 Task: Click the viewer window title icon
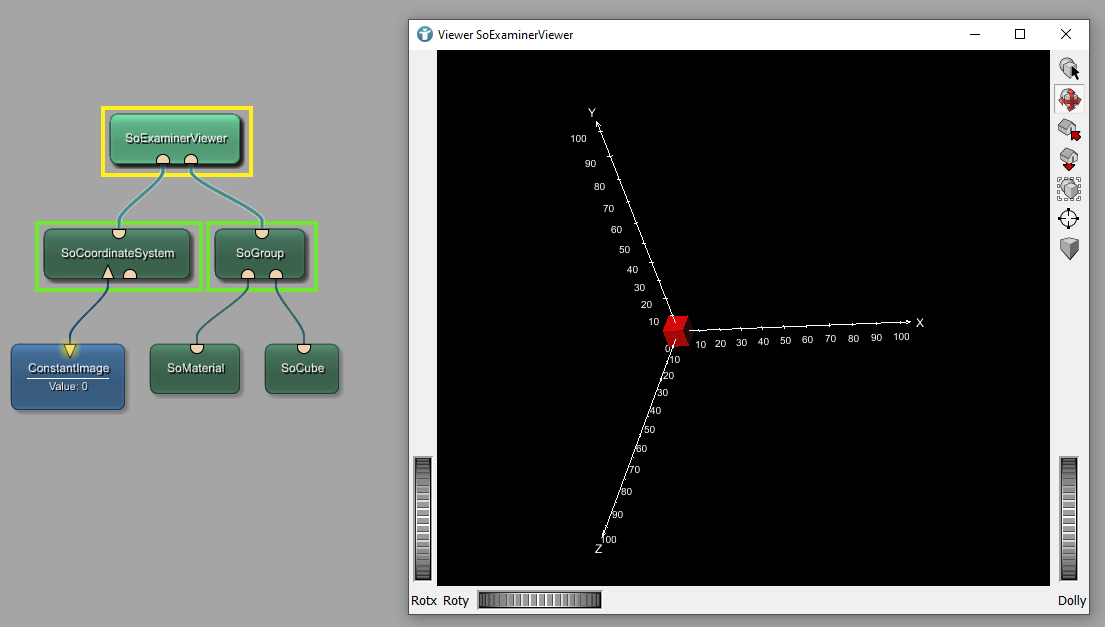[x=425, y=35]
